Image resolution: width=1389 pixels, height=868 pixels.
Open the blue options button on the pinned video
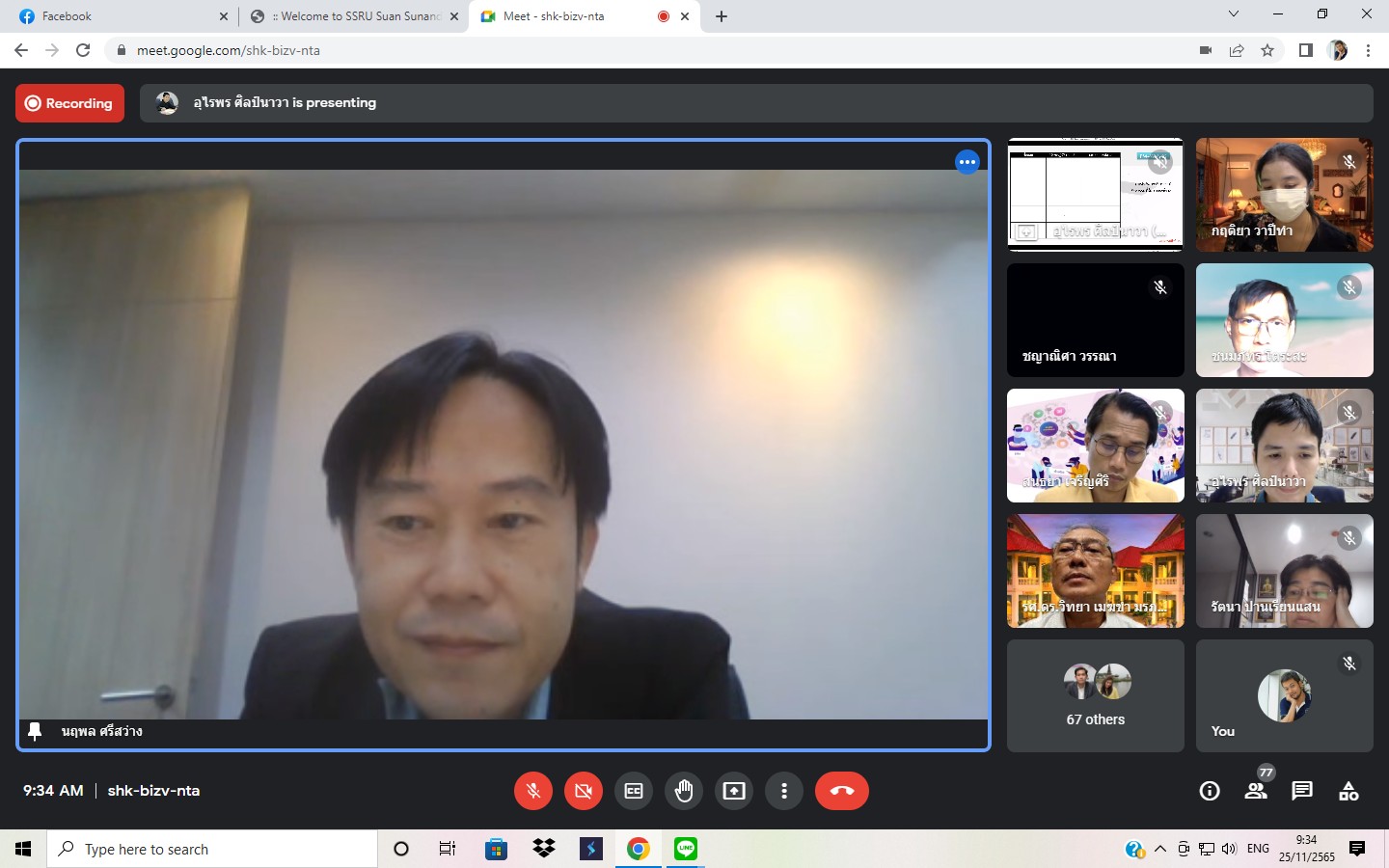click(967, 162)
